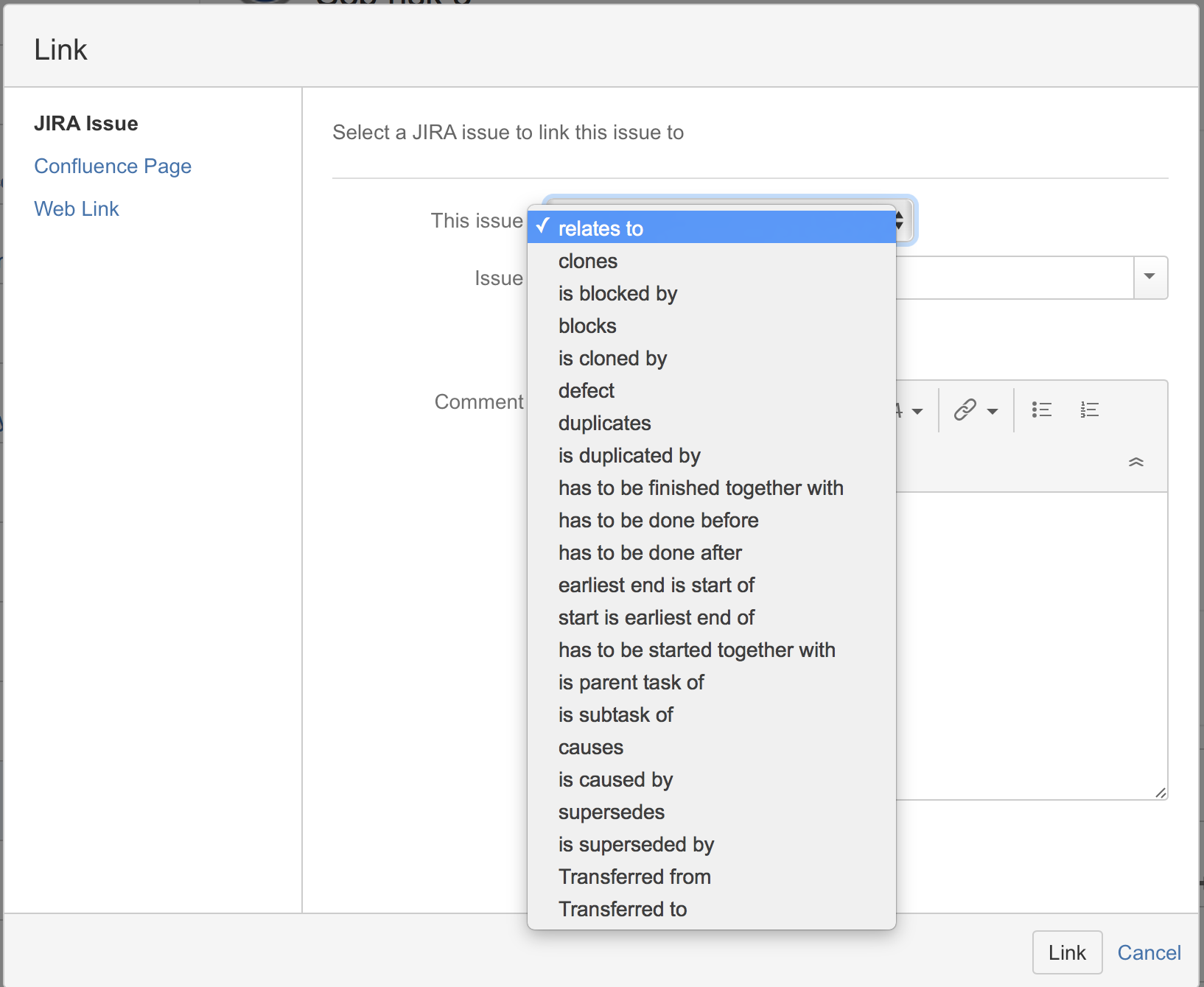Select 'is blocked by' link type
Viewport: 1204px width, 987px height.
click(x=712, y=293)
